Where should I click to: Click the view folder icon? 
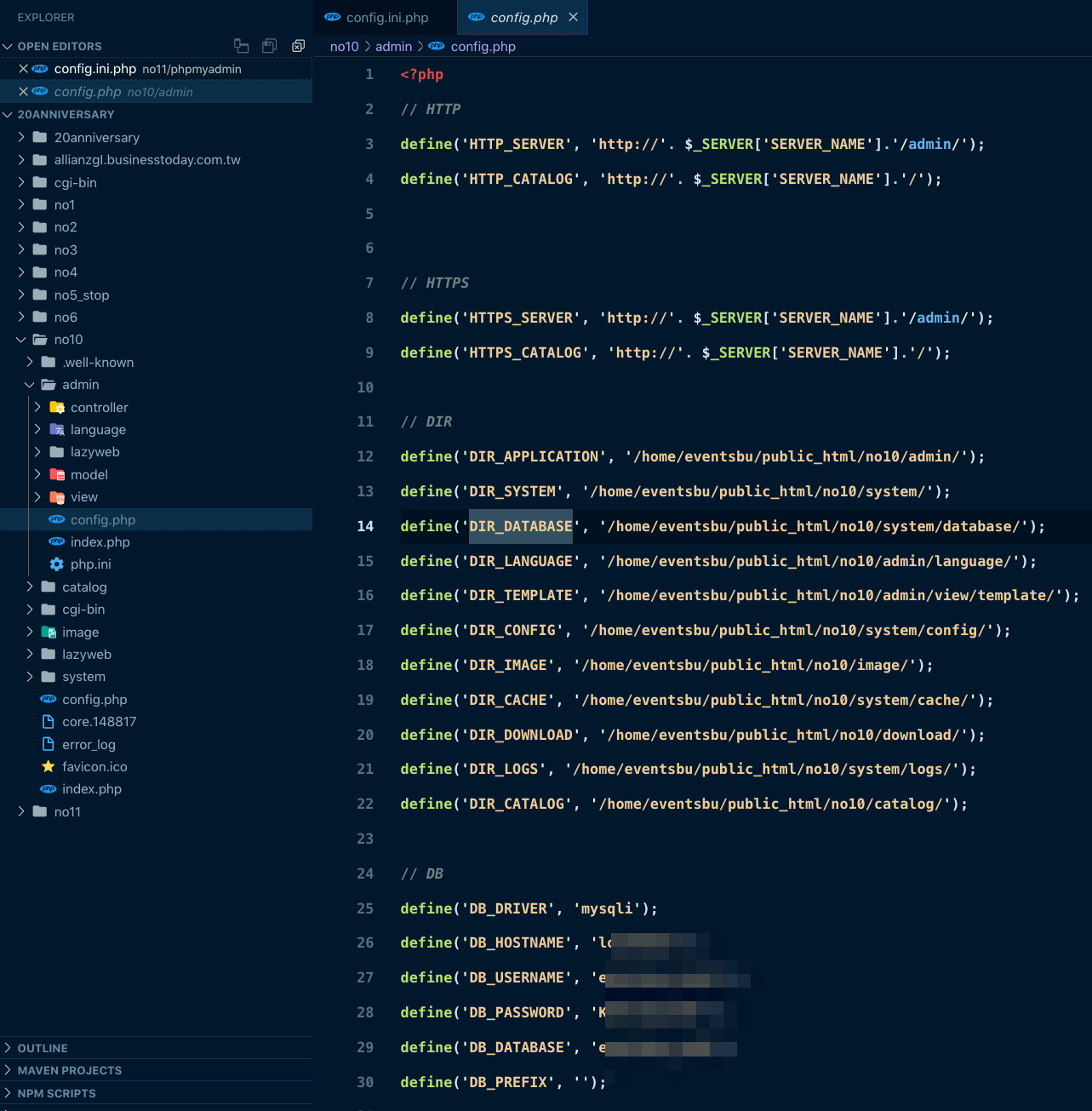tap(57, 497)
